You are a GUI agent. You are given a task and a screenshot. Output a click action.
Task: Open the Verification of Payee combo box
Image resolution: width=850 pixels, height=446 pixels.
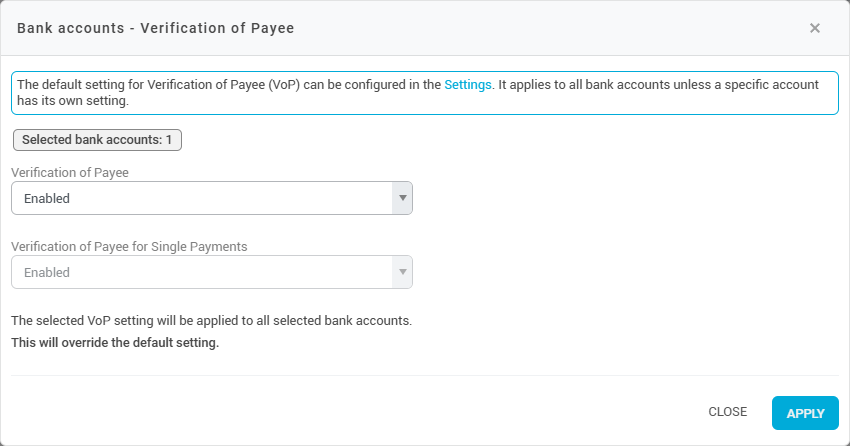[200, 198]
